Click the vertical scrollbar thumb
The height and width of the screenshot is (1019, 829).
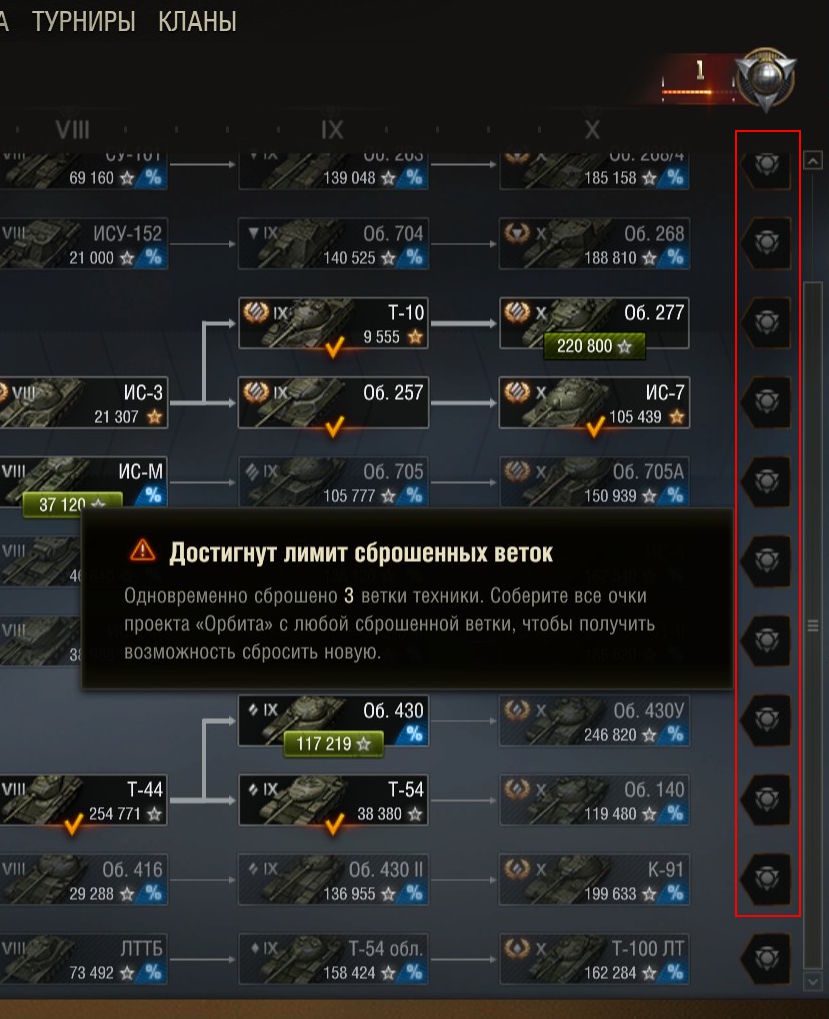[x=813, y=625]
